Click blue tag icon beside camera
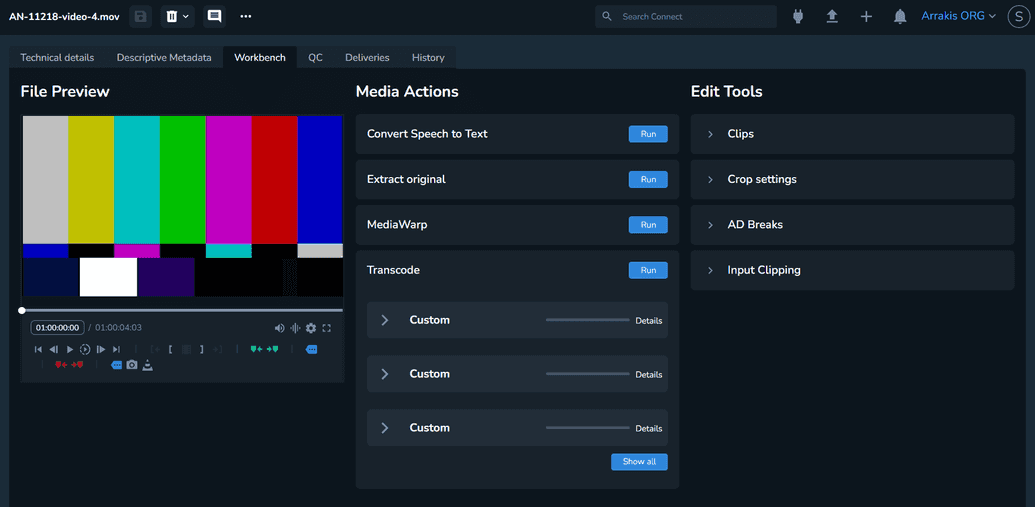 [x=116, y=365]
